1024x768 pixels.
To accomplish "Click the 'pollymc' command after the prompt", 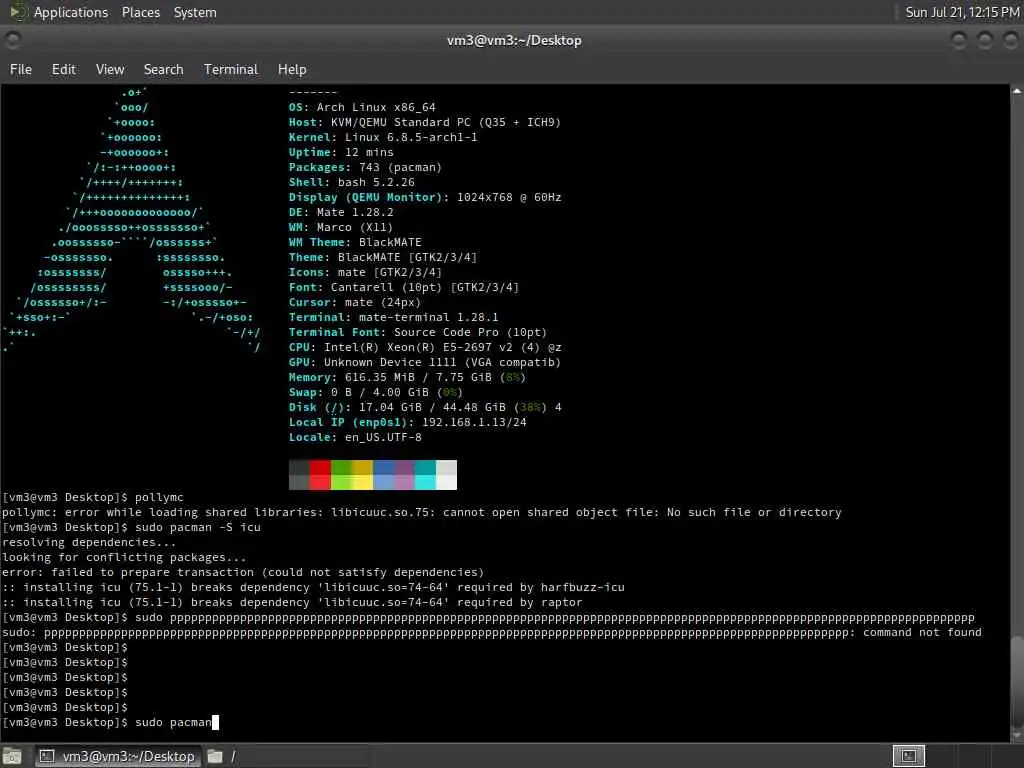I will [x=159, y=498].
